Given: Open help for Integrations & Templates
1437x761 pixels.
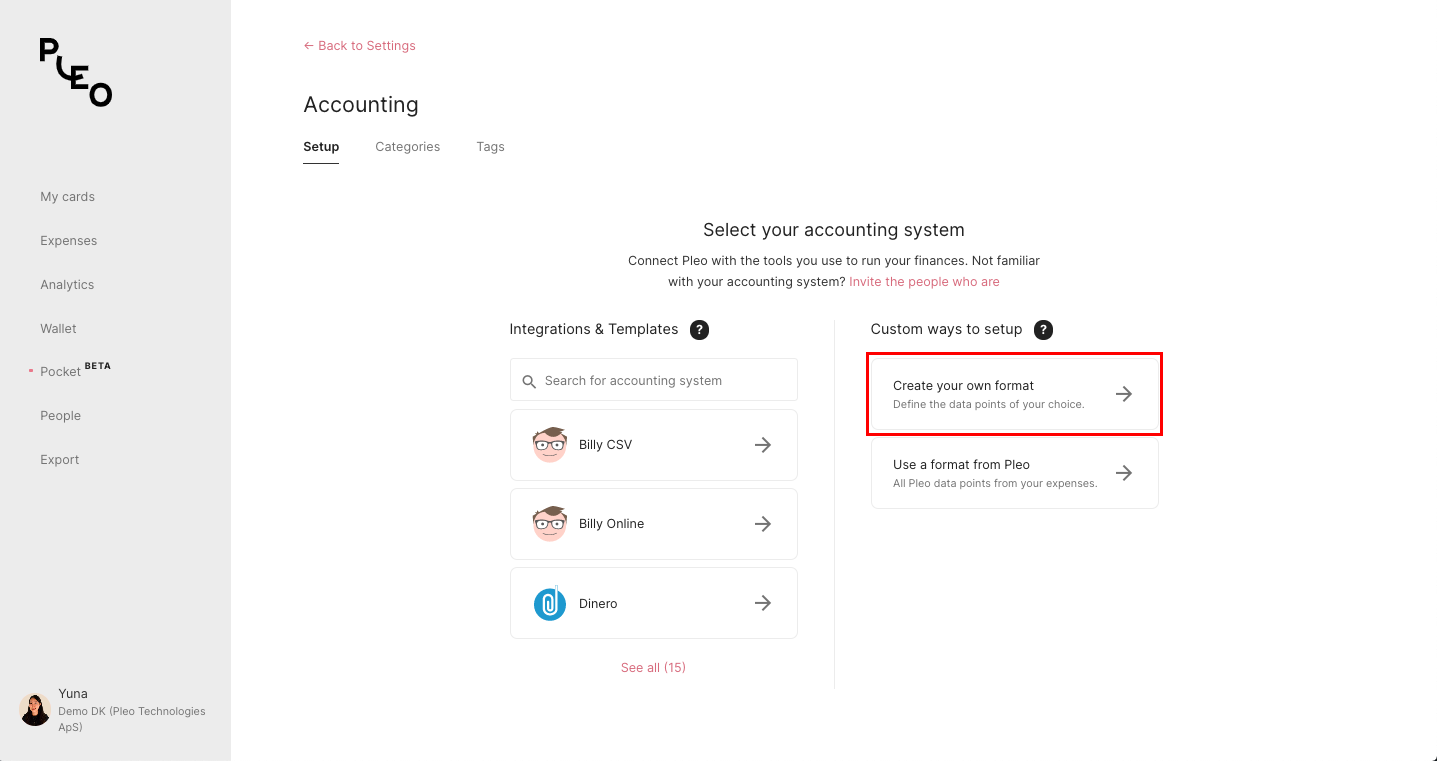Looking at the screenshot, I should point(700,330).
